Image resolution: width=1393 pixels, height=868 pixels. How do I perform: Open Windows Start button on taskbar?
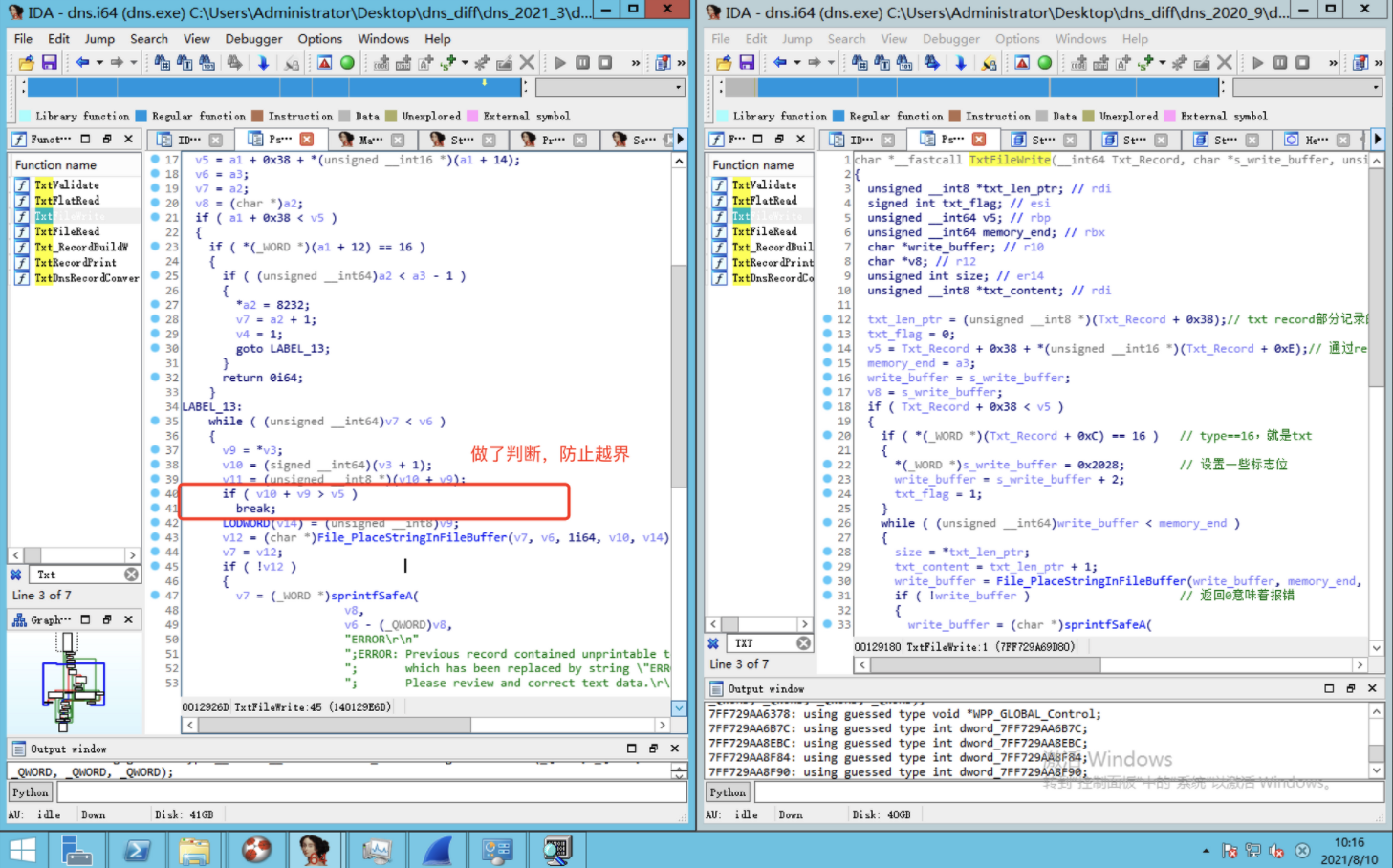click(x=23, y=849)
